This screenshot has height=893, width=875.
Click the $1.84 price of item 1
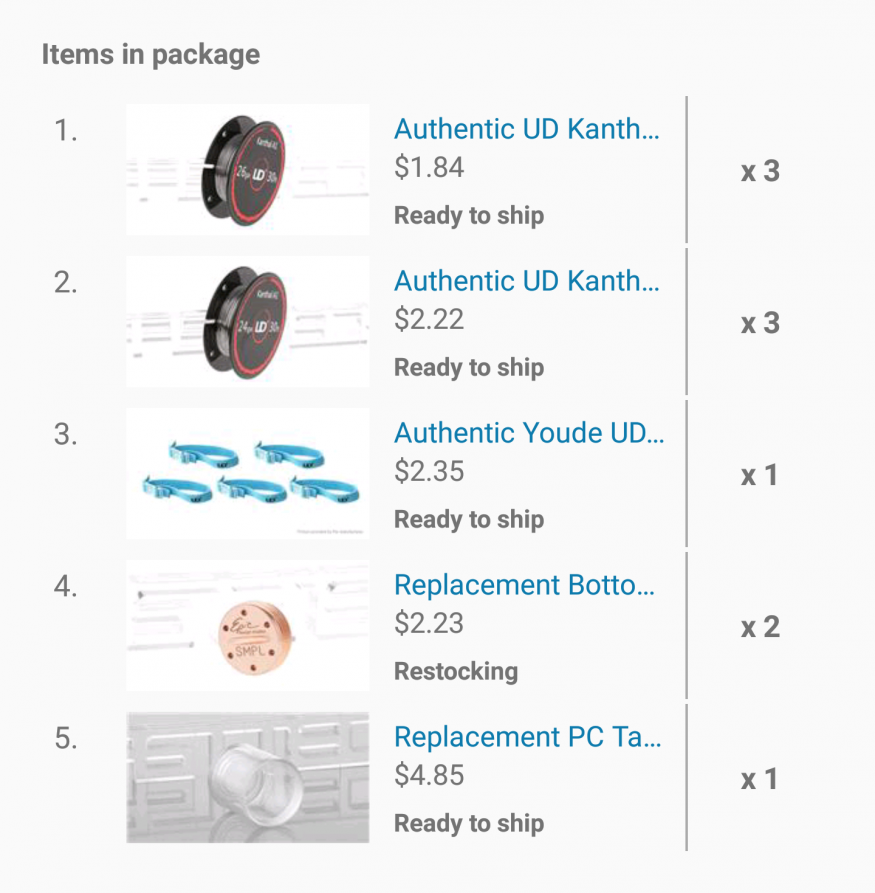[x=429, y=167]
